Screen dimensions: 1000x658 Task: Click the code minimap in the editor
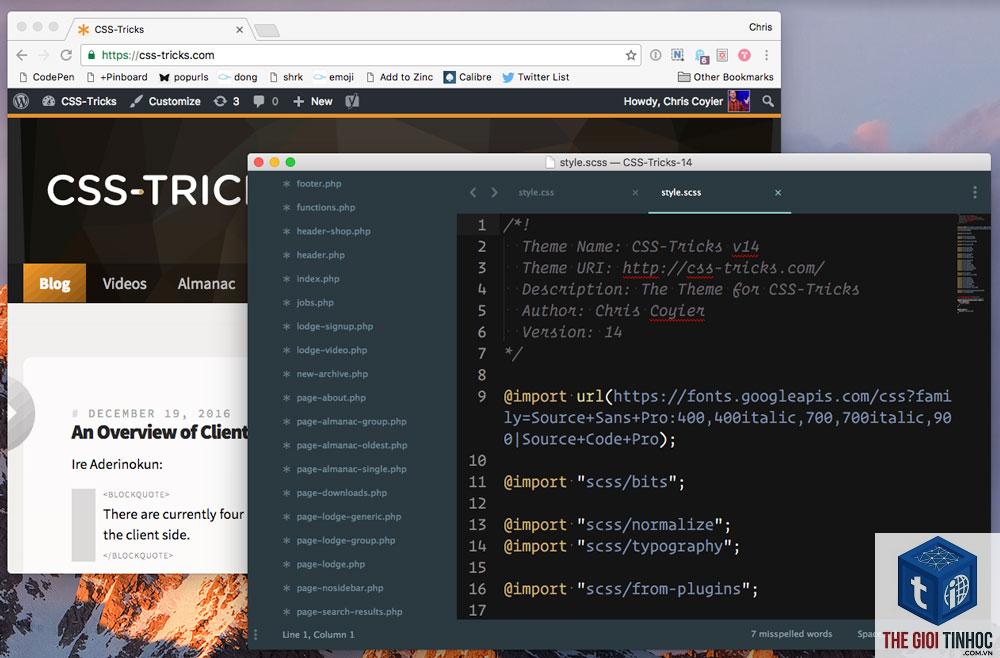[972, 265]
